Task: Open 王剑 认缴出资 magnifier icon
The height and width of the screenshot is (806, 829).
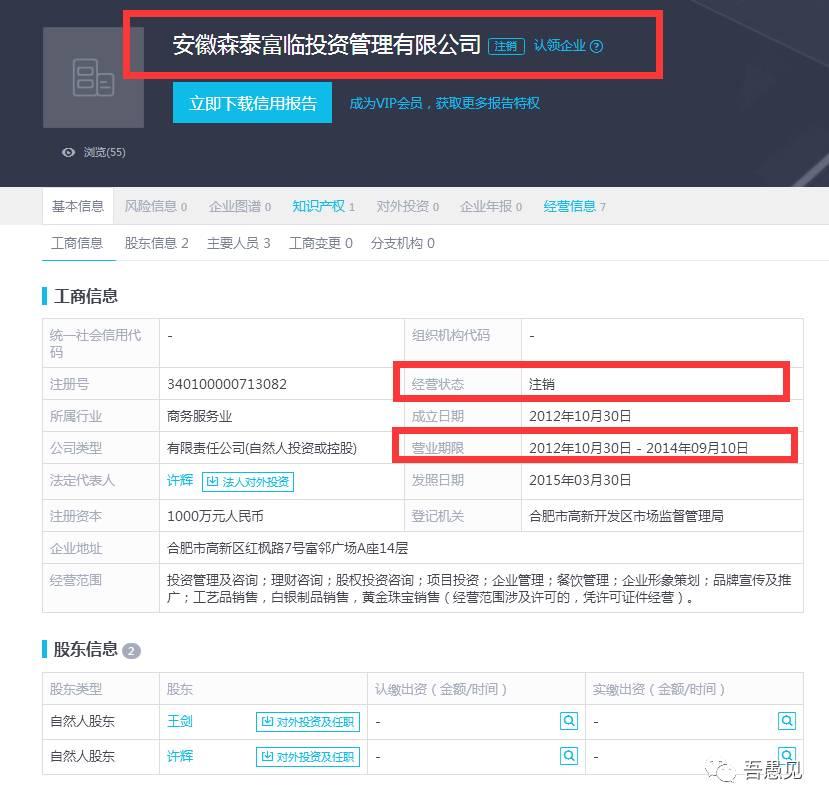Action: 569,720
